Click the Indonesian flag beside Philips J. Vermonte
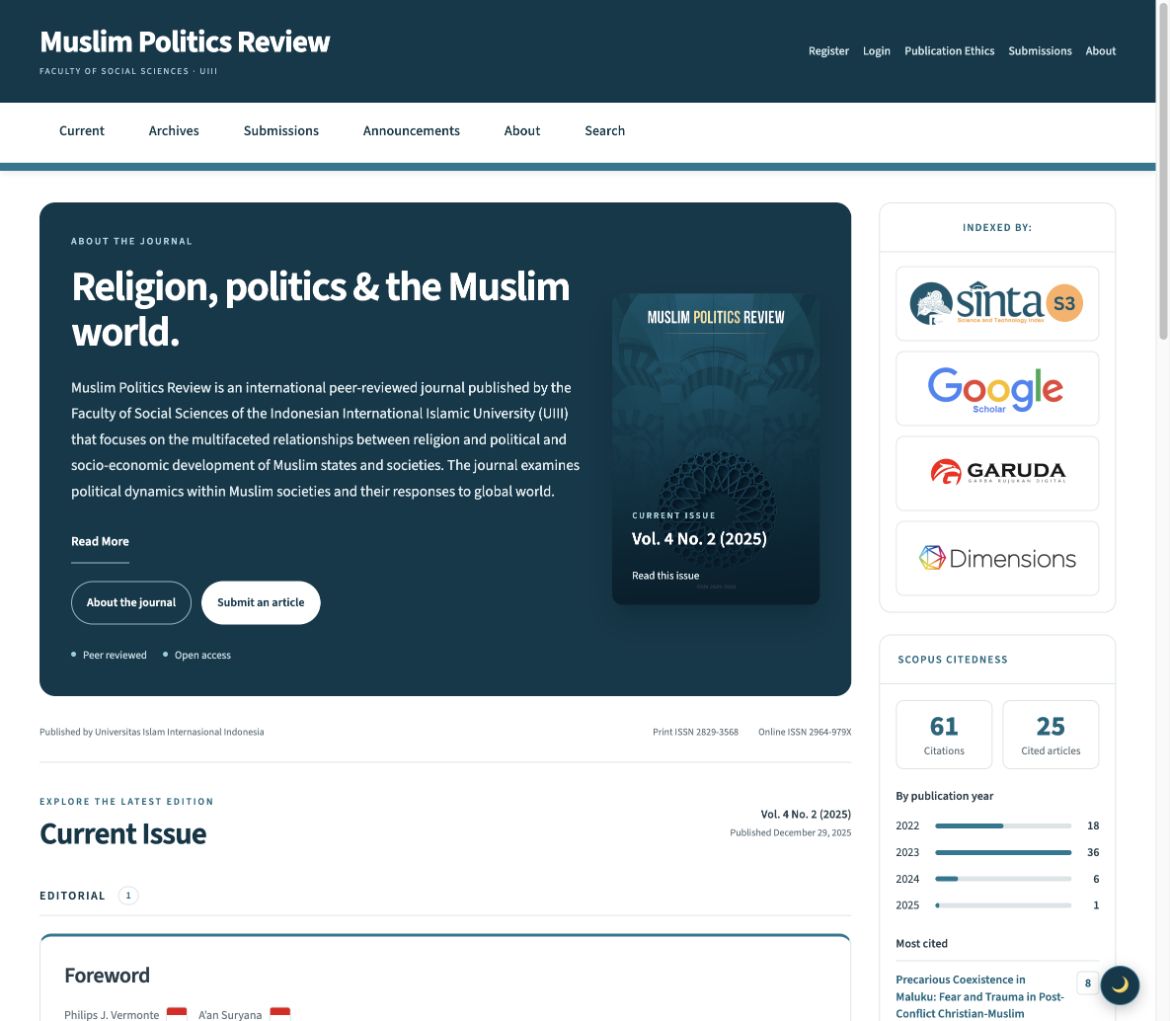 177,1014
